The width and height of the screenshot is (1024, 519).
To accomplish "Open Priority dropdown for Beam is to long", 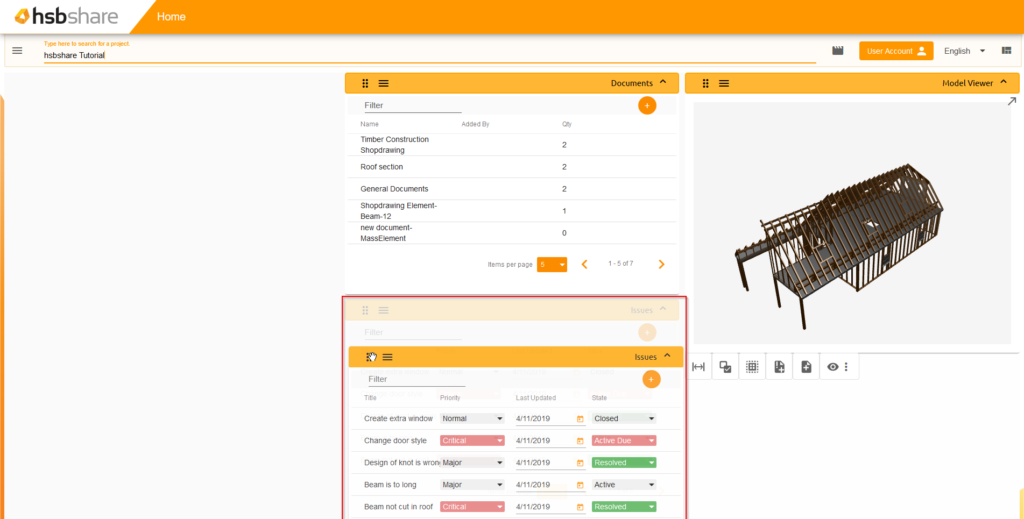I will 472,484.
